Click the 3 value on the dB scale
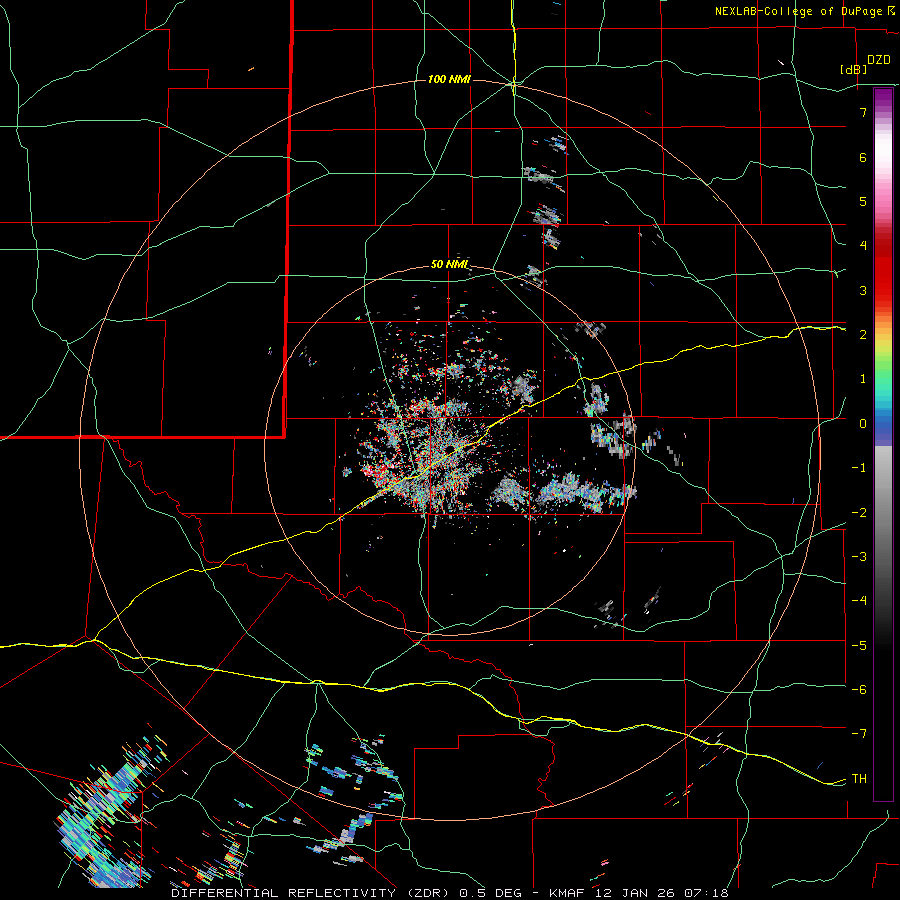 click(863, 290)
